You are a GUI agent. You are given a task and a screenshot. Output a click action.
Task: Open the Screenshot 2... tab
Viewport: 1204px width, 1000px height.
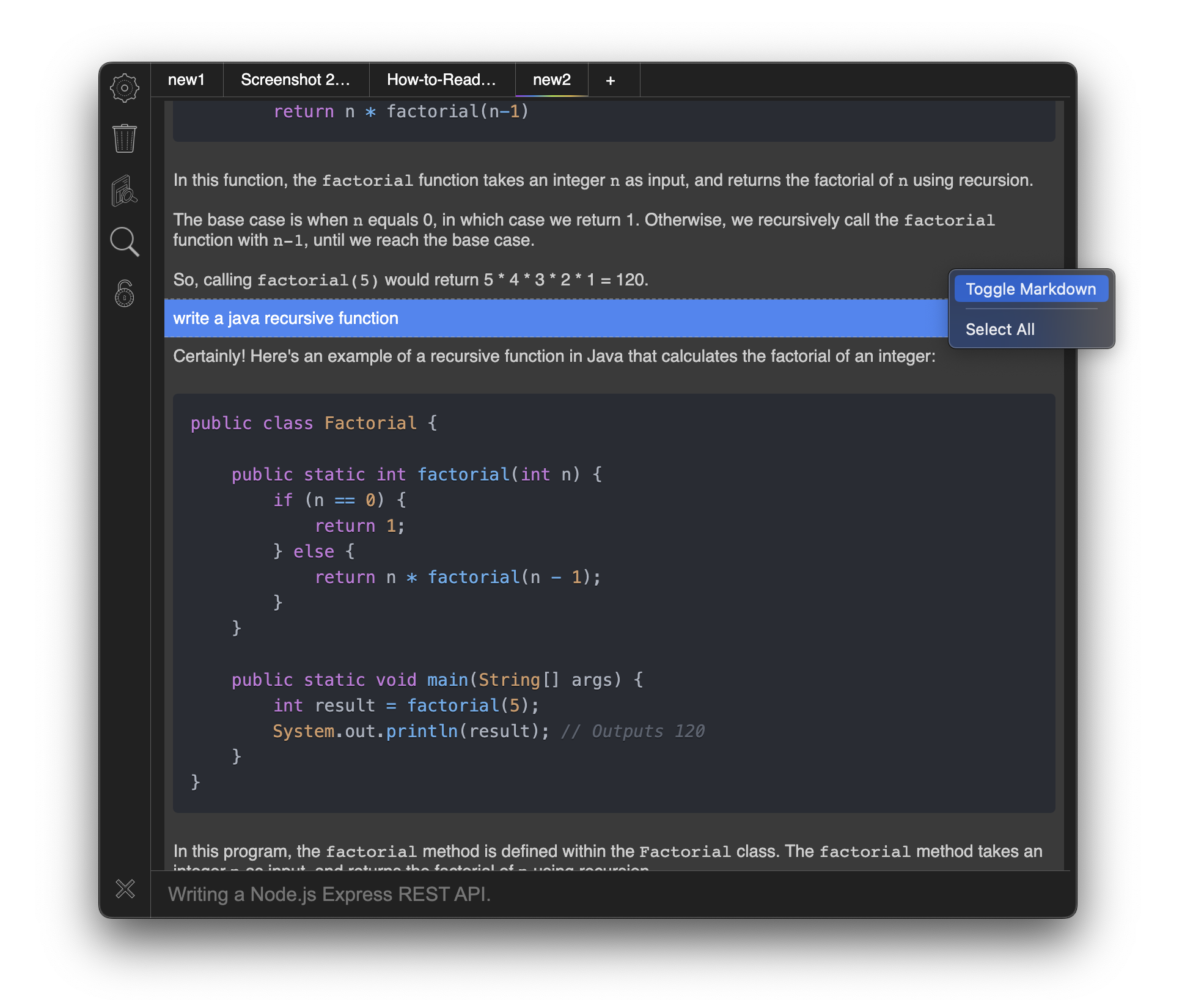pyautogui.click(x=295, y=79)
